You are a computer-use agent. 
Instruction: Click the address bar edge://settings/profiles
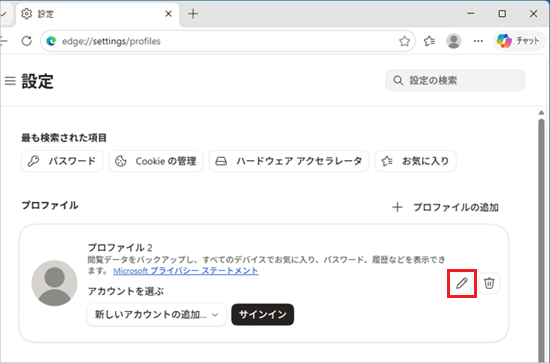point(228,41)
